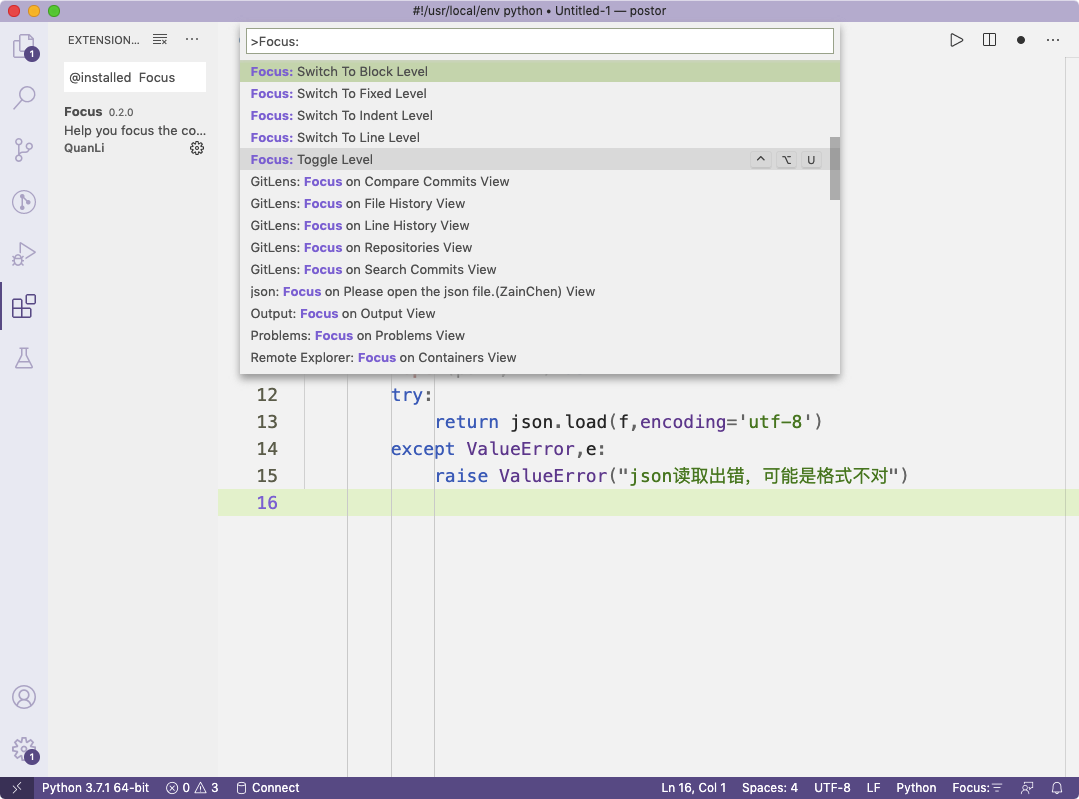Image resolution: width=1079 pixels, height=799 pixels.
Task: Open the Run and Debug view
Action: (x=24, y=254)
